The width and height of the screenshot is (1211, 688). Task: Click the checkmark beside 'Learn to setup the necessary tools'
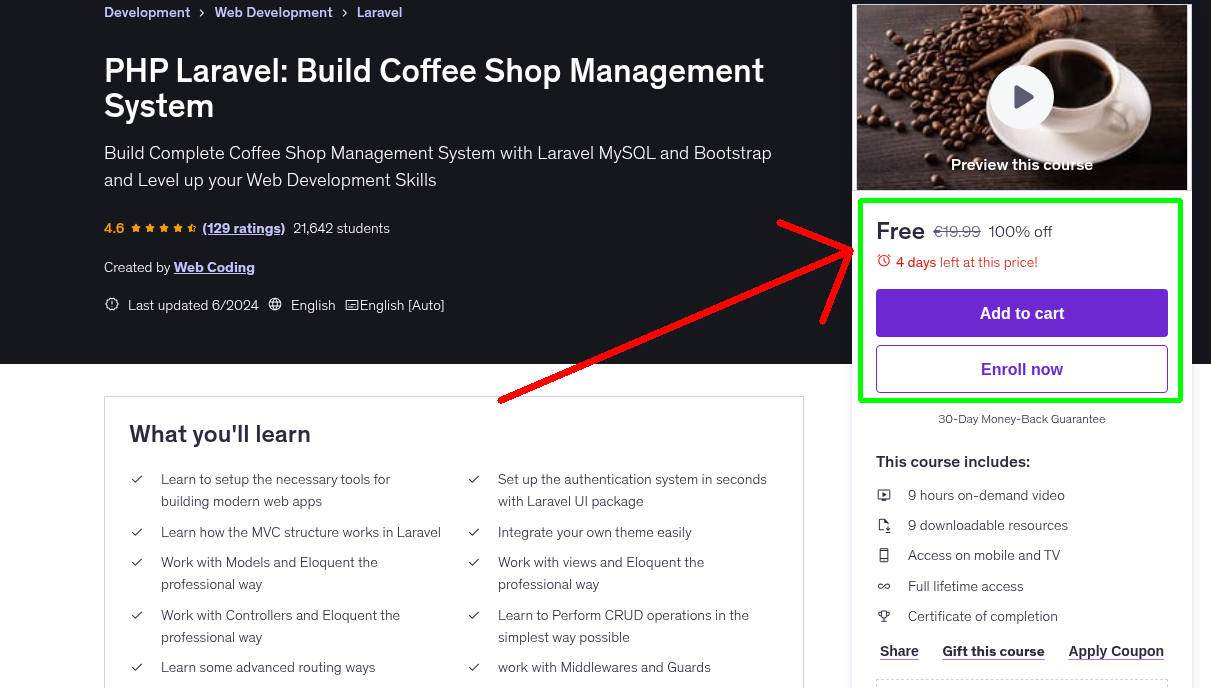point(137,480)
